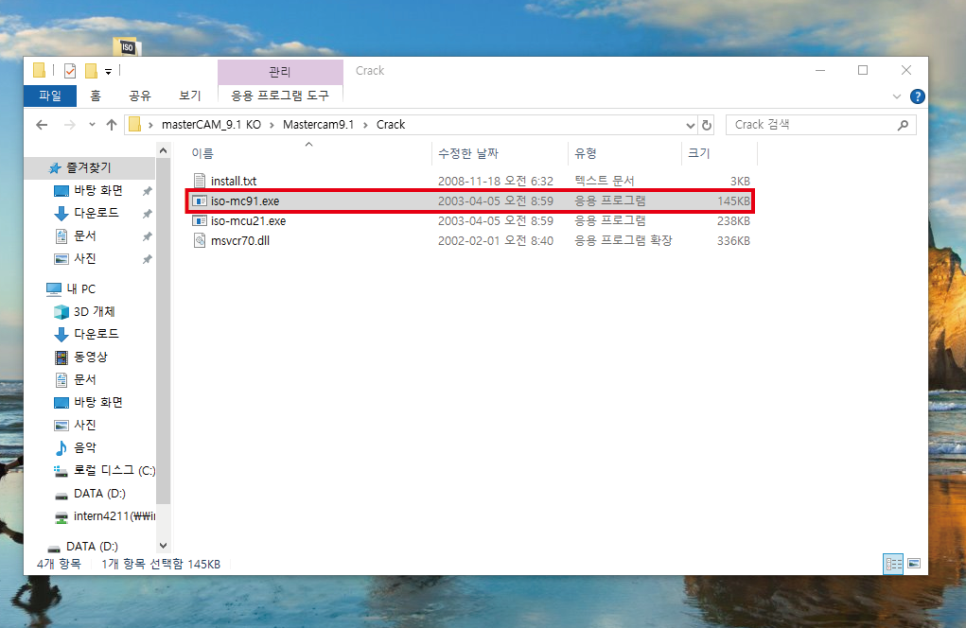The height and width of the screenshot is (628, 966).
Task: Expand the ribbon with the chevron
Action: click(896, 96)
